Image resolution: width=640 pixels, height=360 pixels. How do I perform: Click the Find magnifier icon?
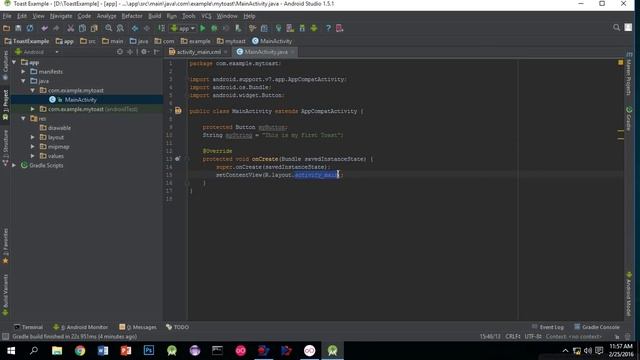(x=109, y=28)
